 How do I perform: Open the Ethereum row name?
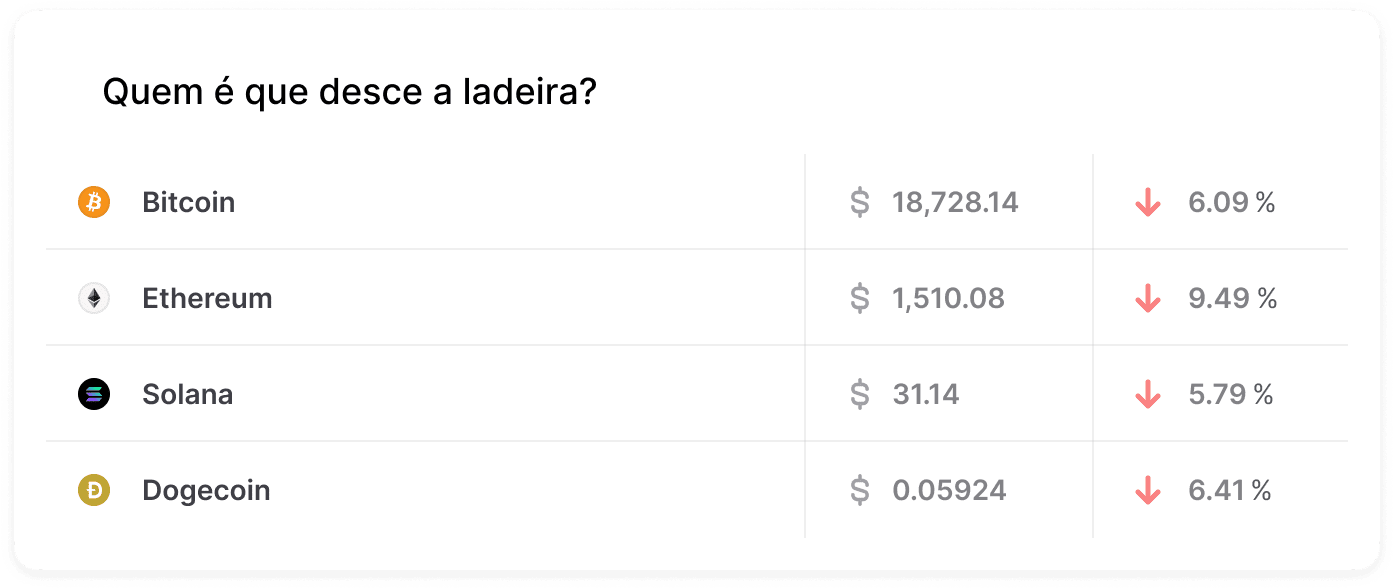click(207, 299)
